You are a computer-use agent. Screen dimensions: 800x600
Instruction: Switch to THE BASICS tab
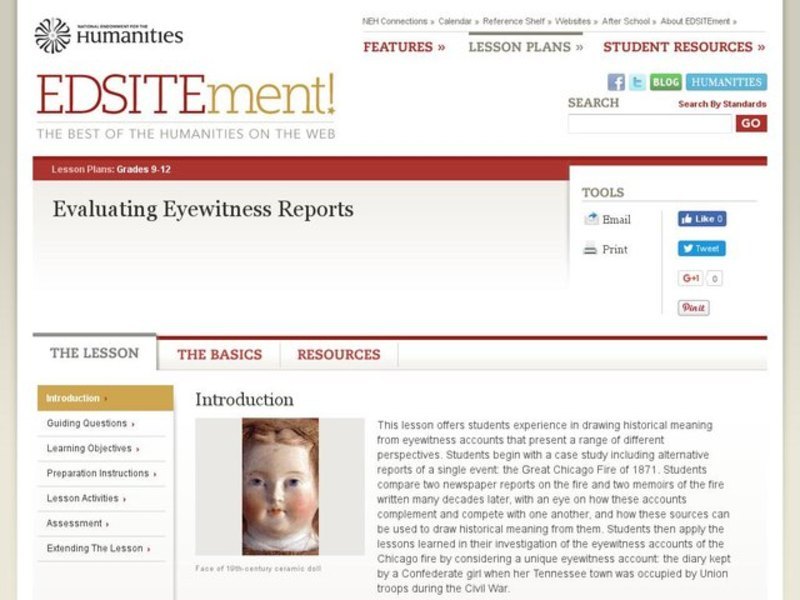219,355
